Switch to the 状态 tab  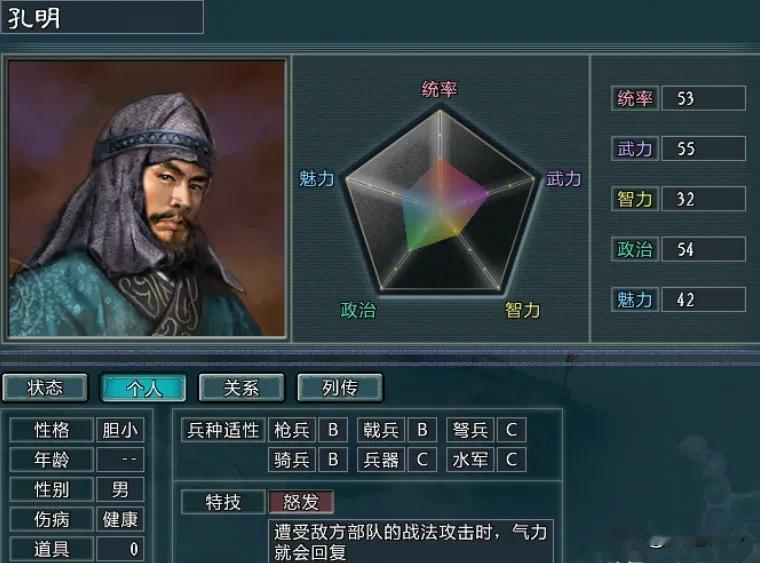pyautogui.click(x=45, y=388)
